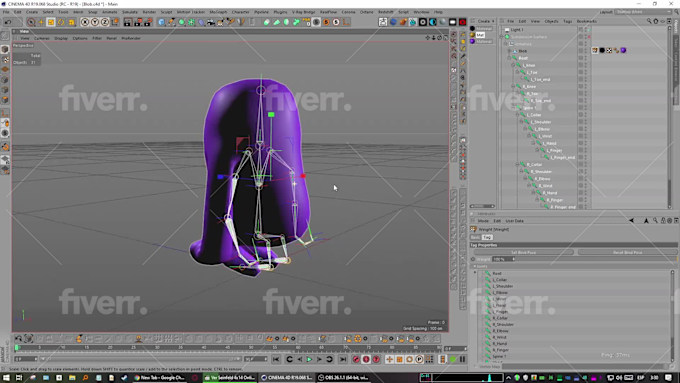
Task: Collapse the Root joint hierarchy
Action: tap(510, 58)
